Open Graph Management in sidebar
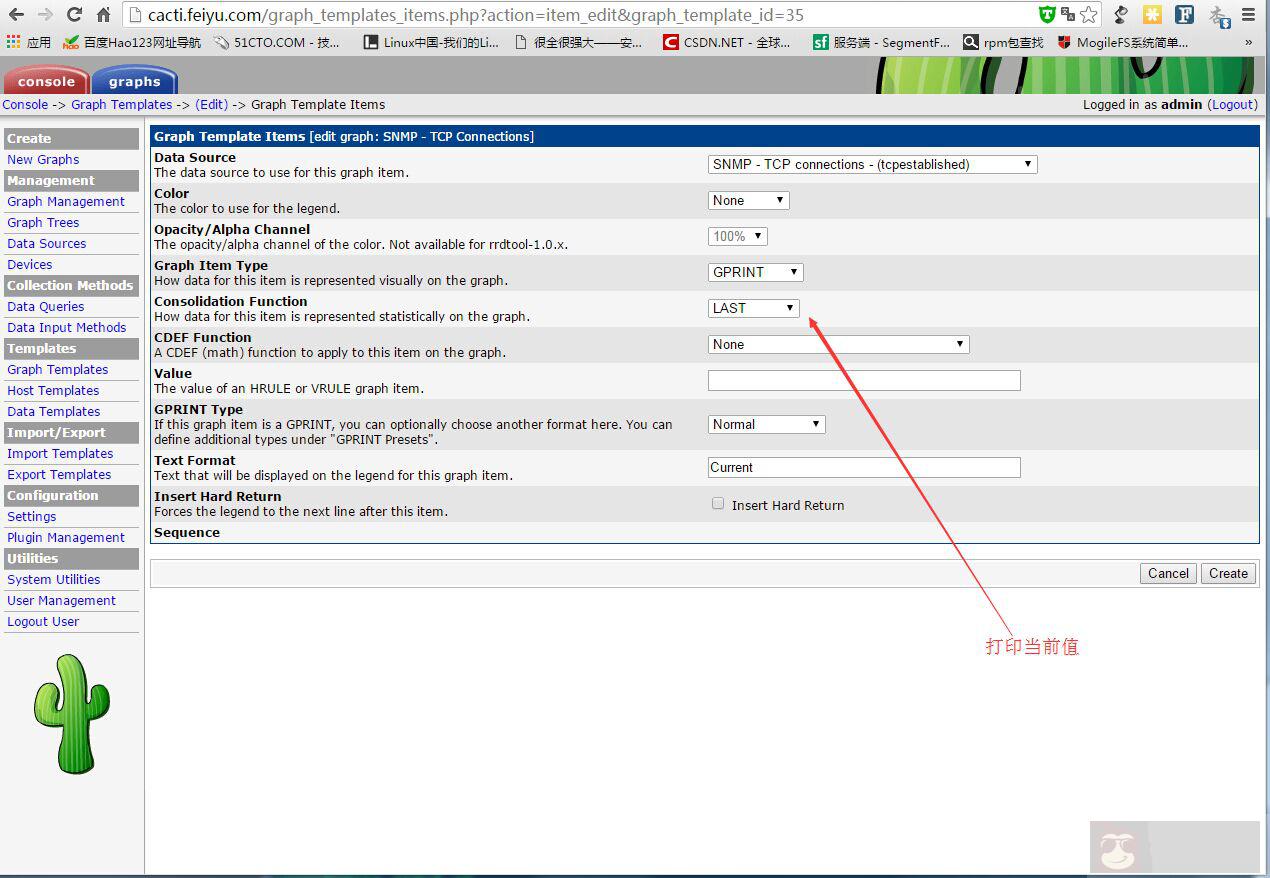 (x=66, y=201)
